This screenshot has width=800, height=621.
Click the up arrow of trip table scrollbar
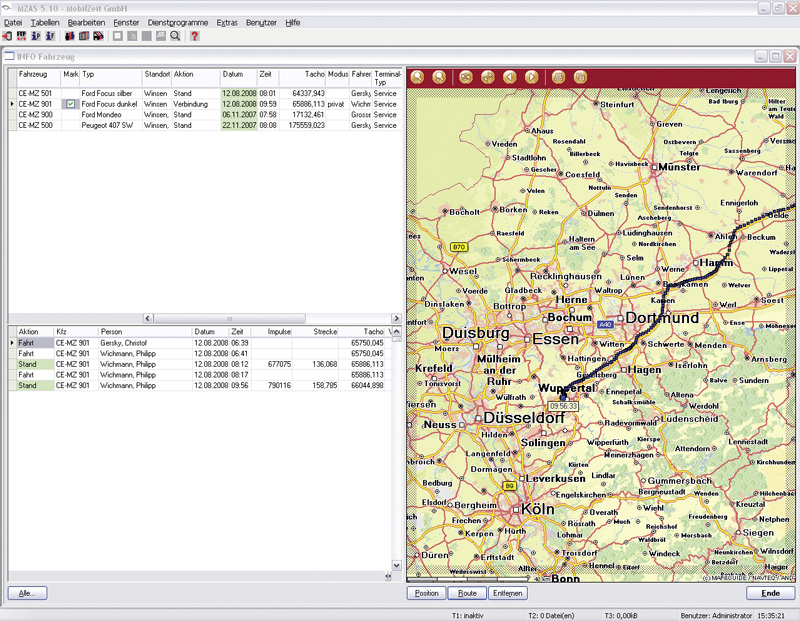(x=396, y=332)
